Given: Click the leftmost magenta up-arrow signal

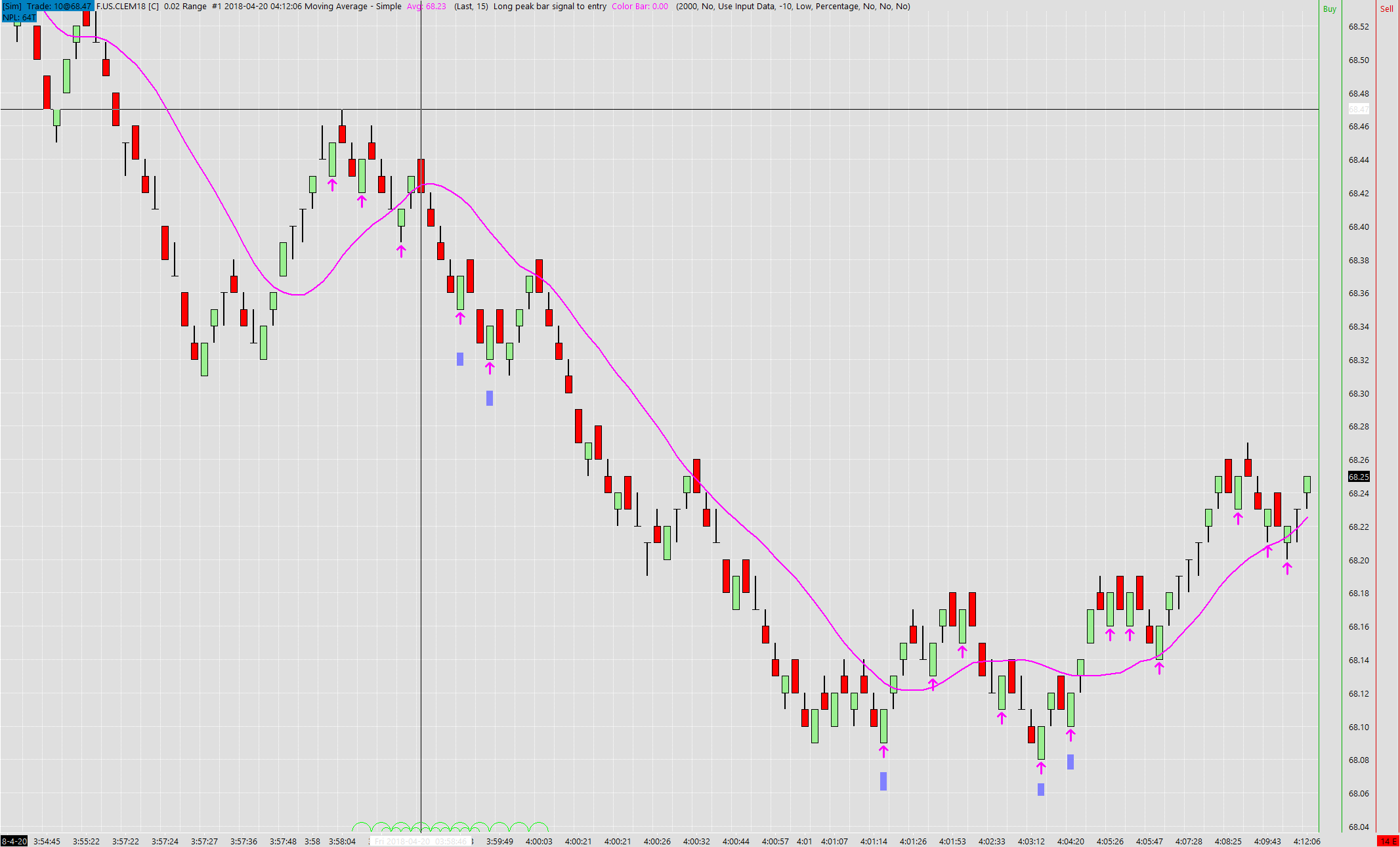Looking at the screenshot, I should (332, 185).
